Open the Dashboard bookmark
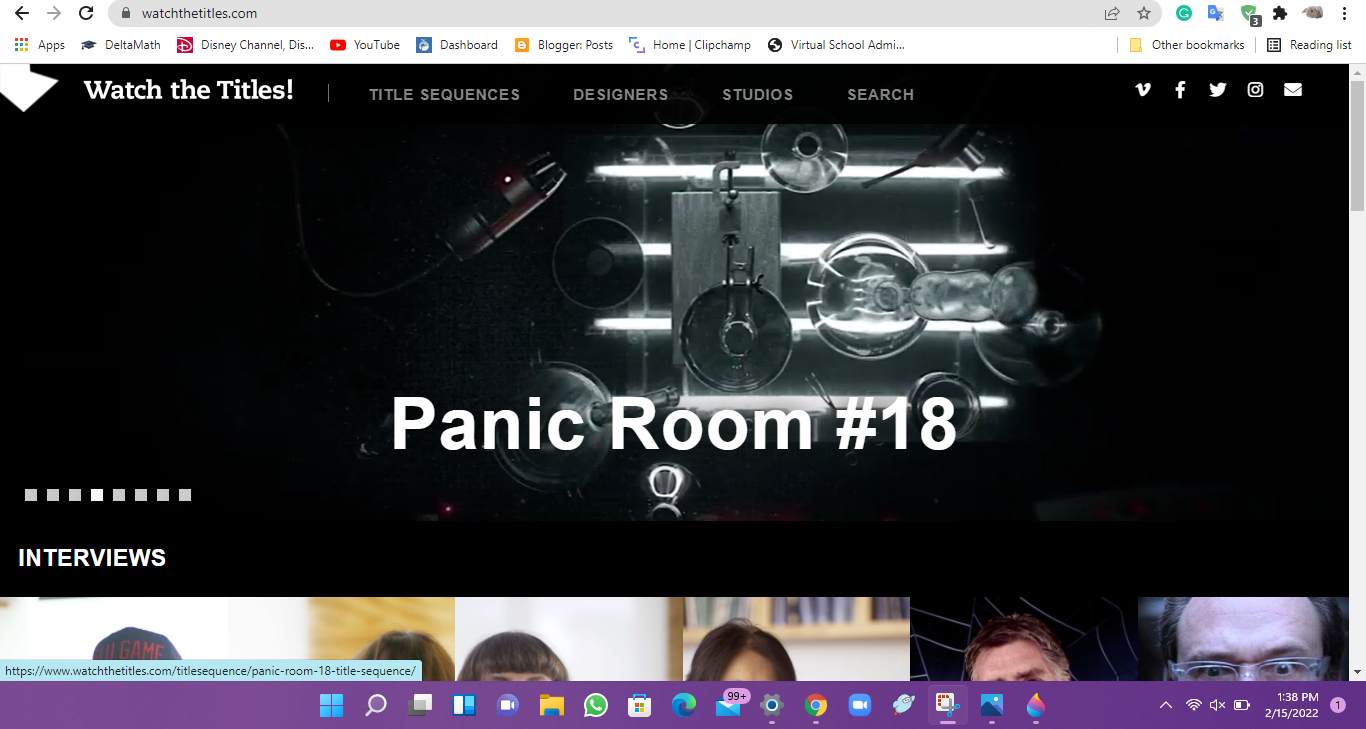Image resolution: width=1366 pixels, height=729 pixels. (457, 45)
